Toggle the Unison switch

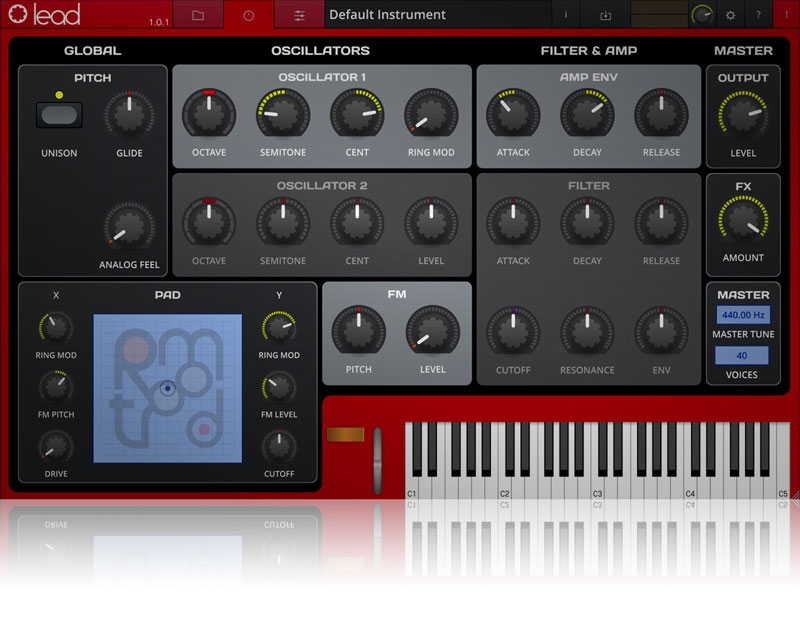[x=59, y=115]
